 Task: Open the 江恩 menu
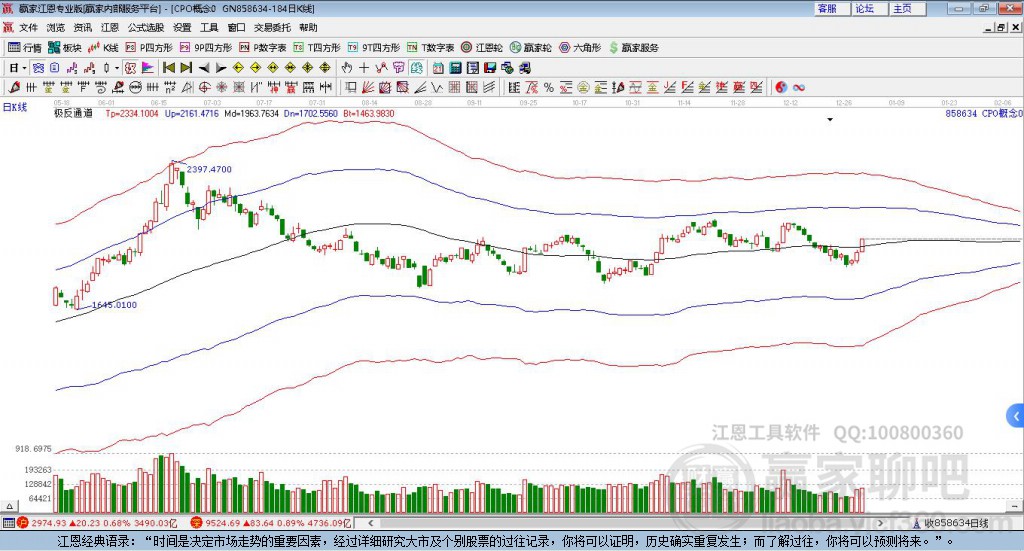110,27
